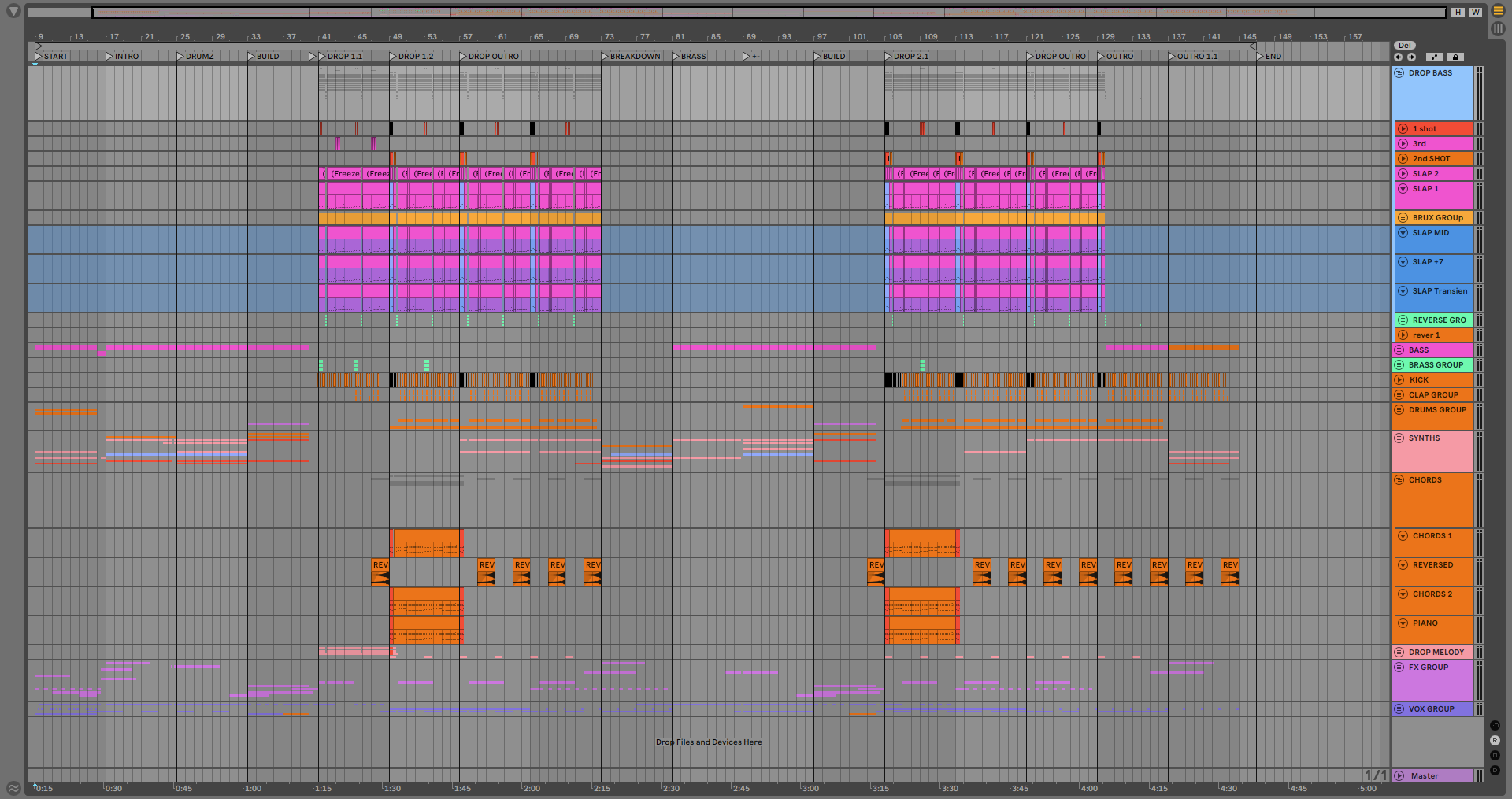The width and height of the screenshot is (1512, 799).
Task: Jump to the DROP 2.1 locator
Action: point(907,57)
